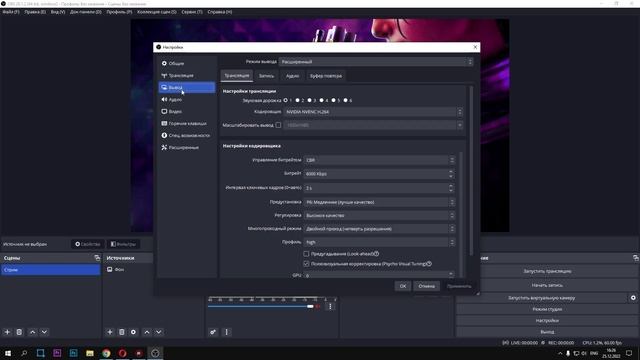
Task: Select audio track 3 radio button
Action: coord(310,100)
